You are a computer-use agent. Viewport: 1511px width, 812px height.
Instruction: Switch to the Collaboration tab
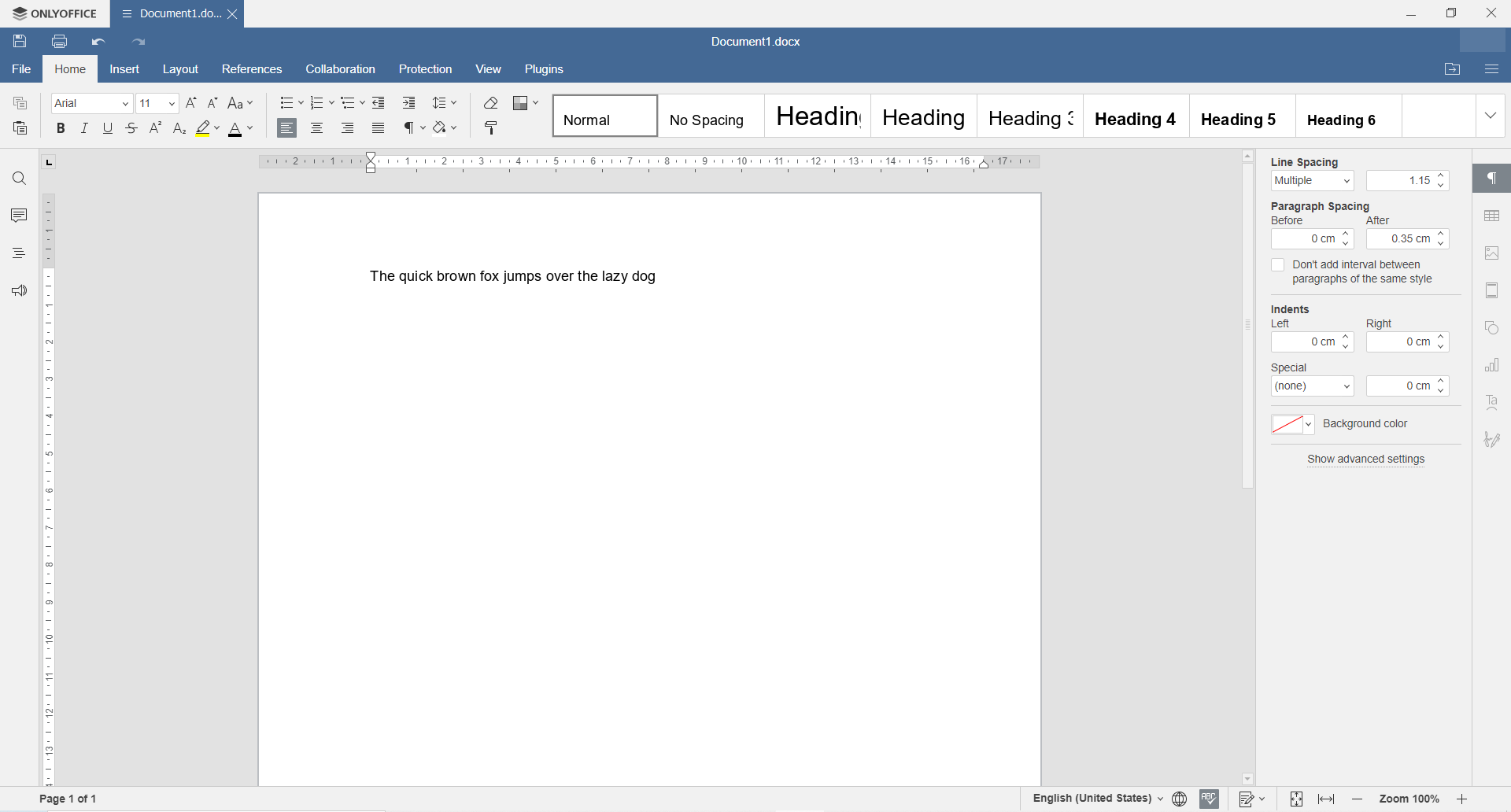pyautogui.click(x=341, y=69)
